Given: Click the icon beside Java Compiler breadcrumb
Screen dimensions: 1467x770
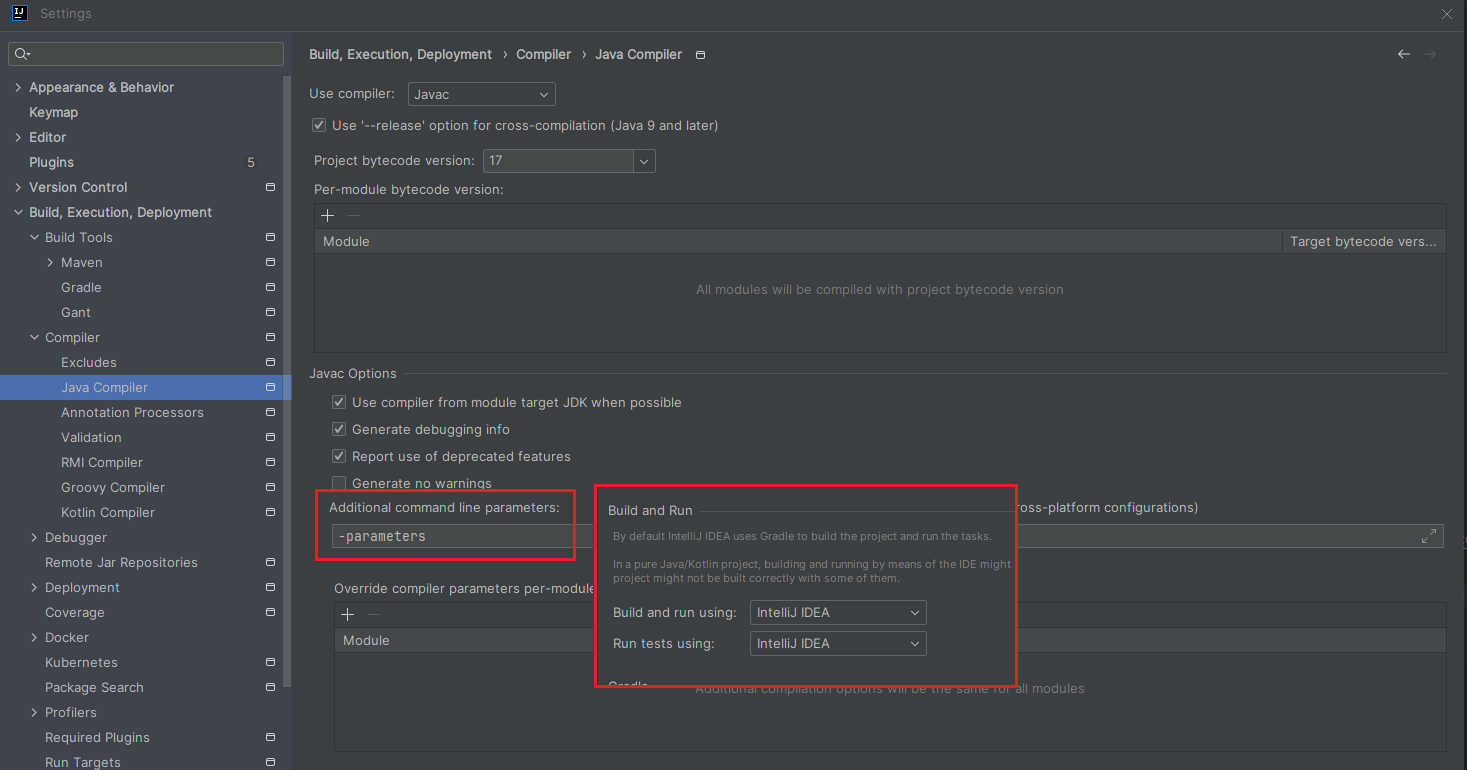Looking at the screenshot, I should point(700,55).
